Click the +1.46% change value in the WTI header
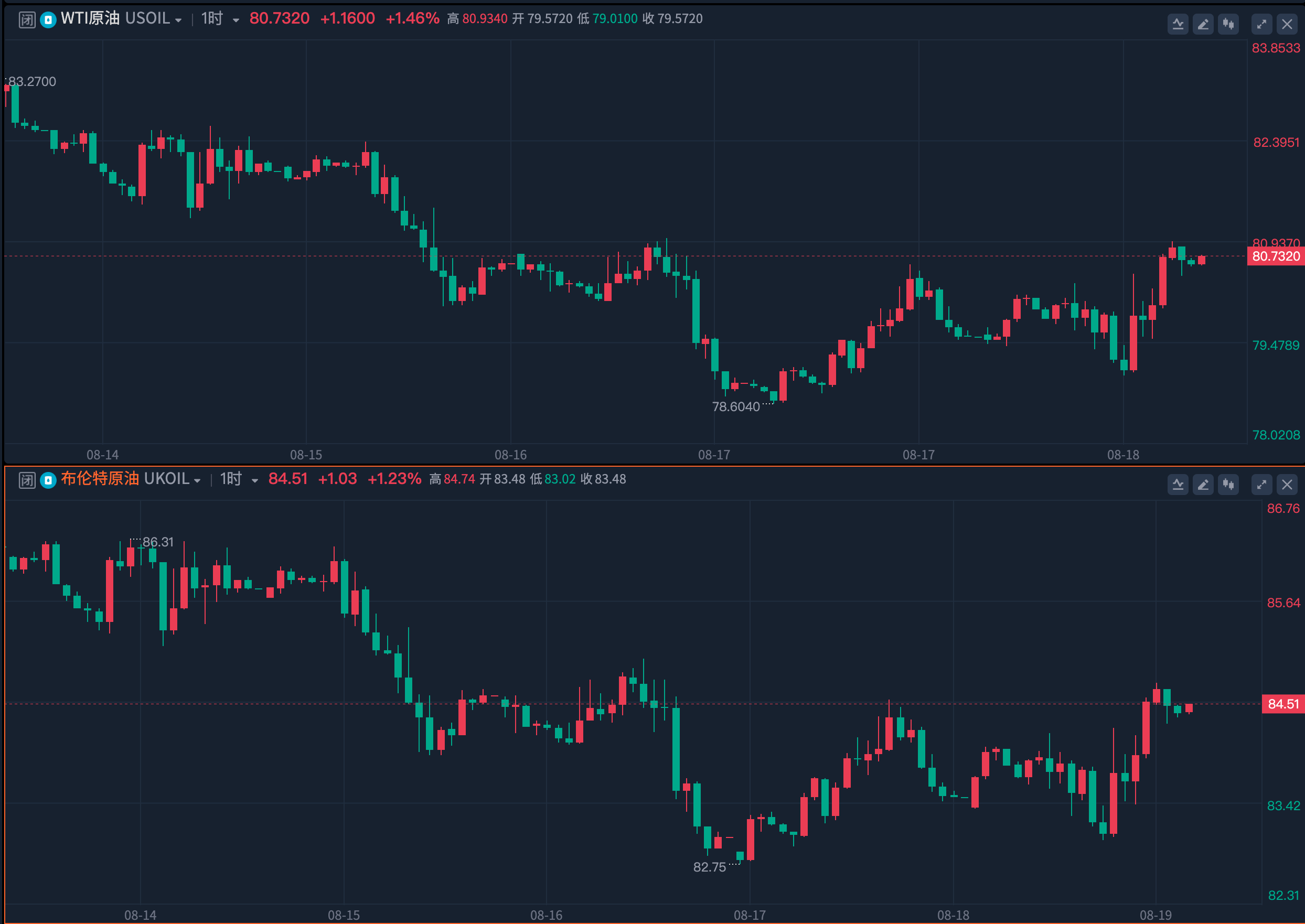This screenshot has width=1305, height=924. pyautogui.click(x=412, y=18)
